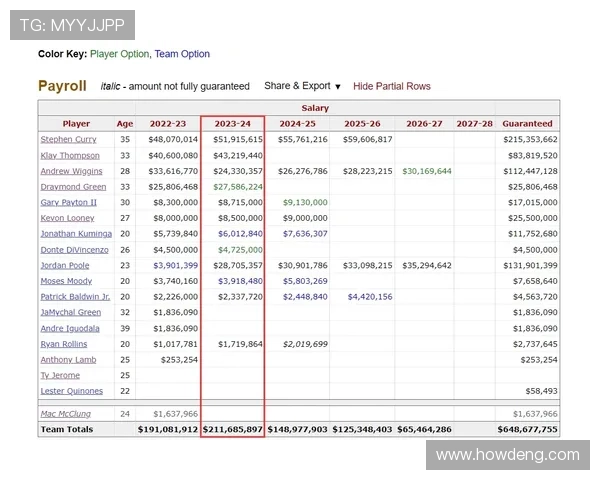Sort by the Guaranteed column header

click(x=527, y=124)
